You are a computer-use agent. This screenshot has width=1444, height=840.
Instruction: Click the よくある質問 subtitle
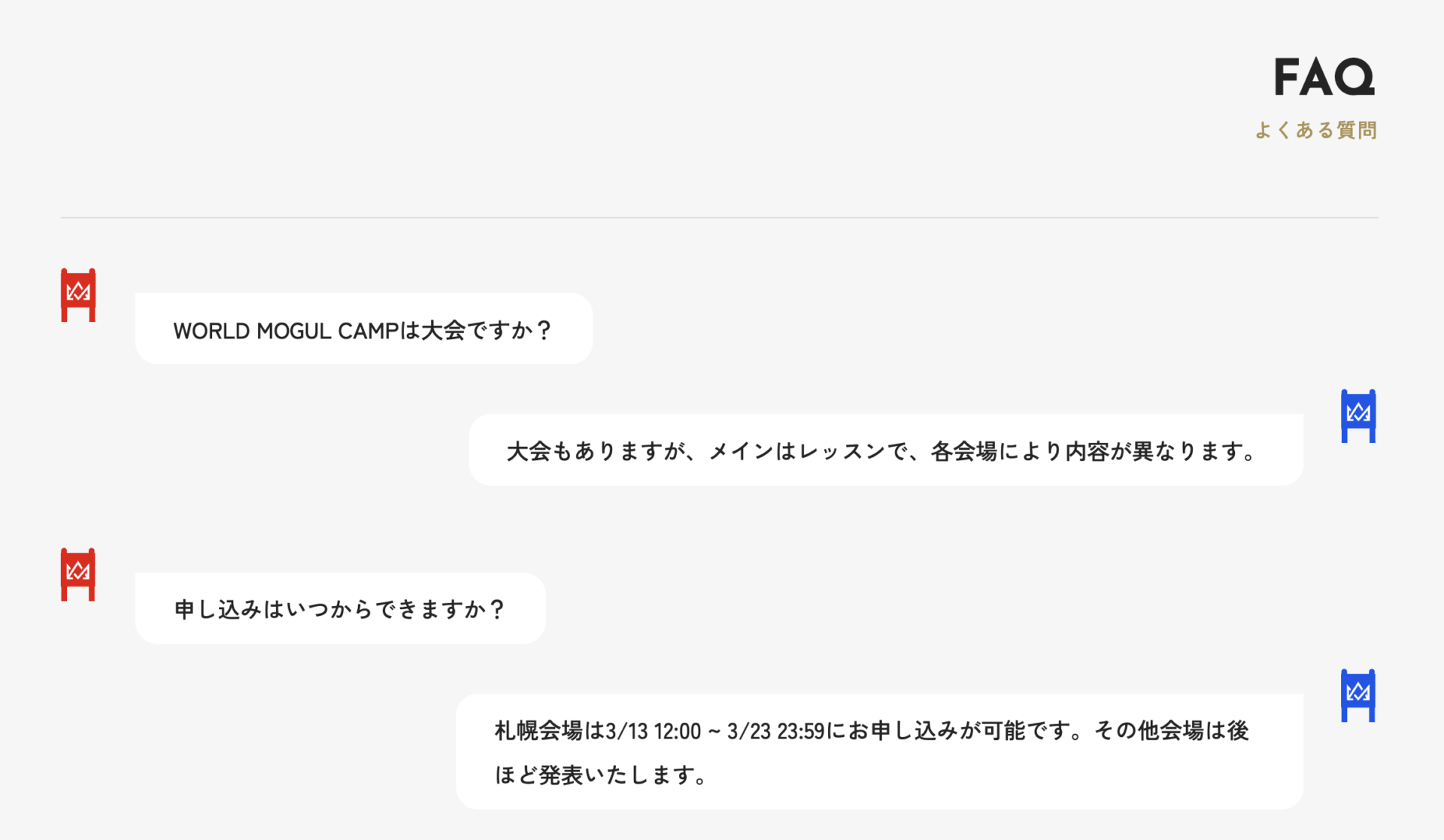pos(1316,130)
